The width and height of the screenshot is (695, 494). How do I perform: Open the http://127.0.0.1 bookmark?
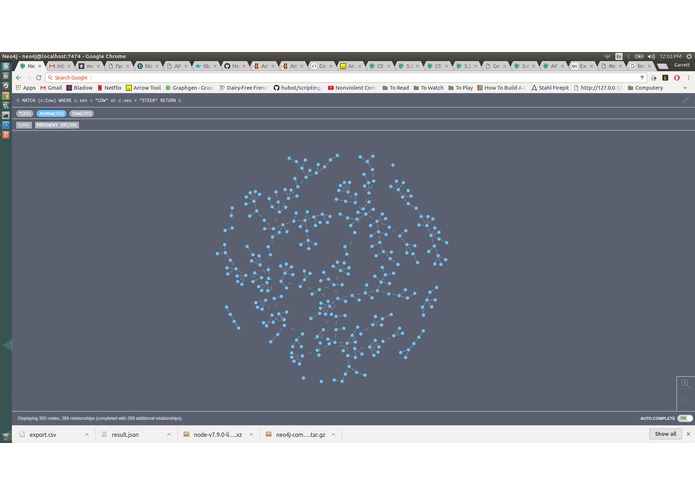(x=598, y=88)
